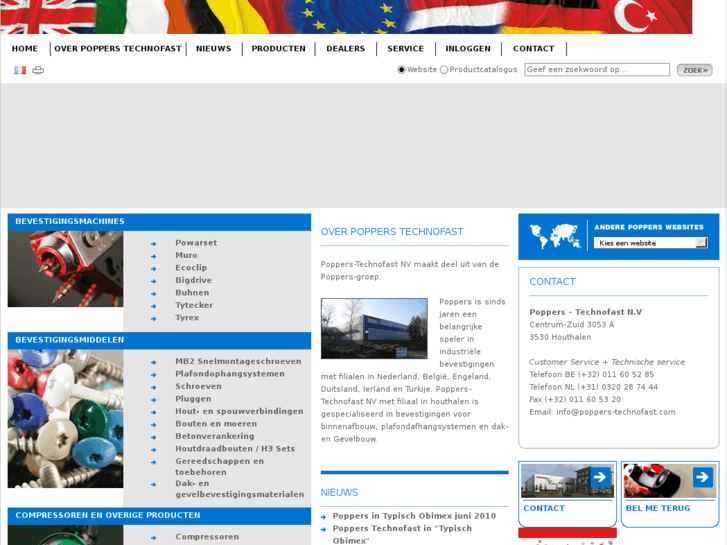
Task: Open the Home menu item
Action: [25, 49]
